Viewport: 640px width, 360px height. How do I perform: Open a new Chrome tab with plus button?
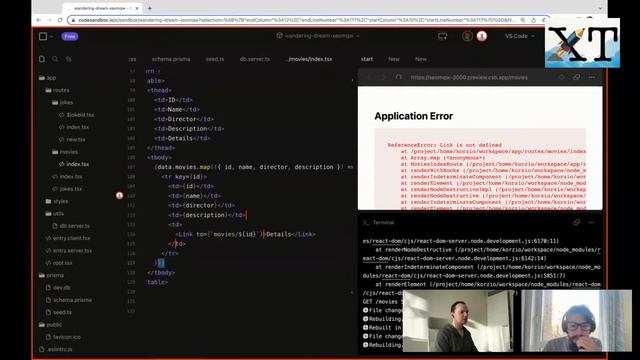150,8
